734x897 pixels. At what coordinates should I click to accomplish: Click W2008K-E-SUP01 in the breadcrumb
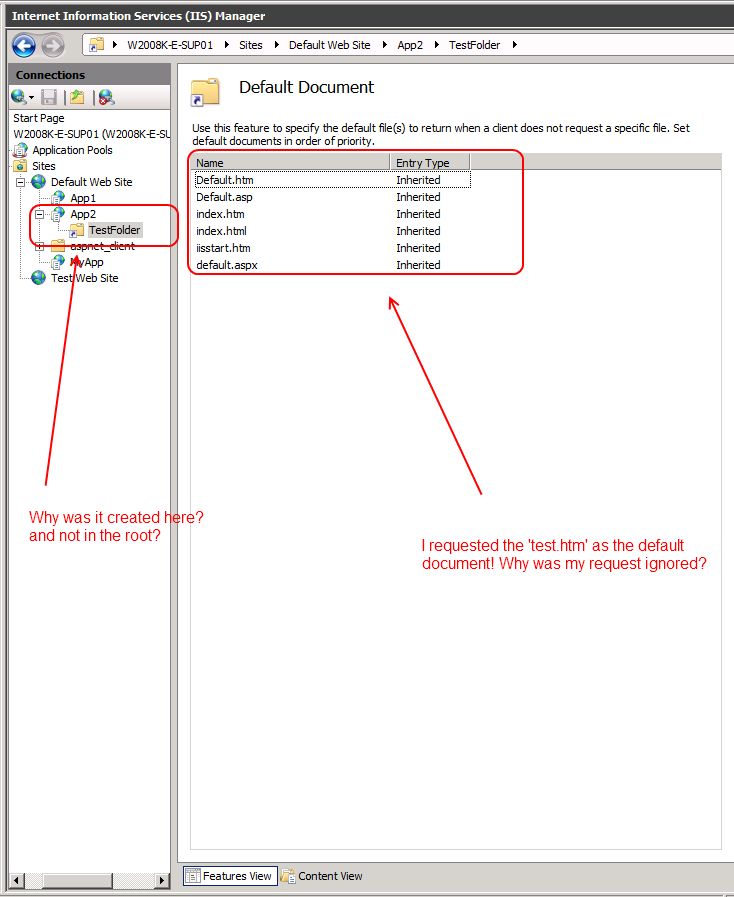point(170,45)
